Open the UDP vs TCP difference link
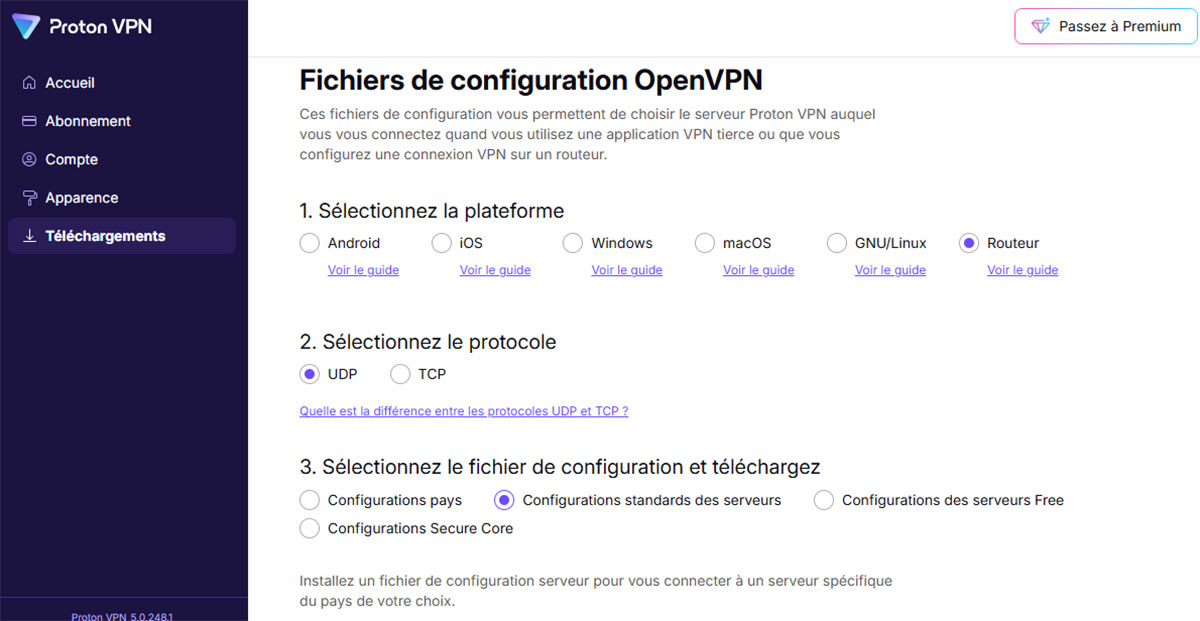 click(463, 410)
